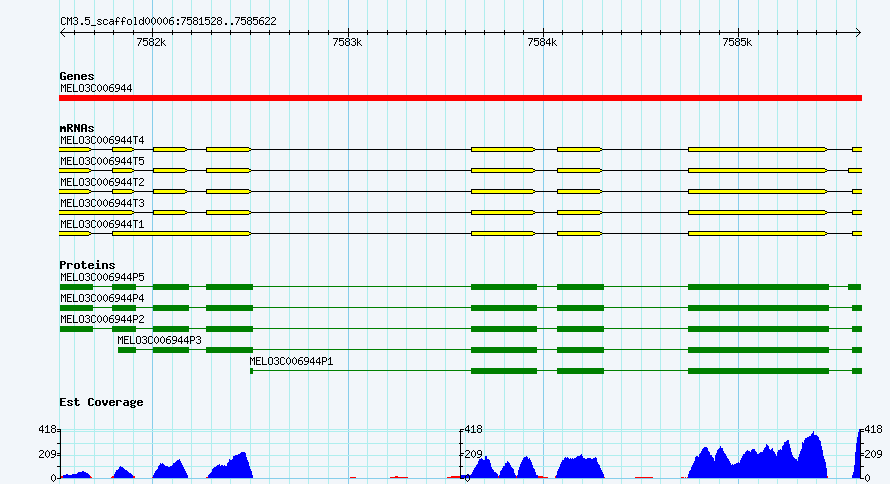Select mRNA label MELO3C006944T5

tap(102, 161)
